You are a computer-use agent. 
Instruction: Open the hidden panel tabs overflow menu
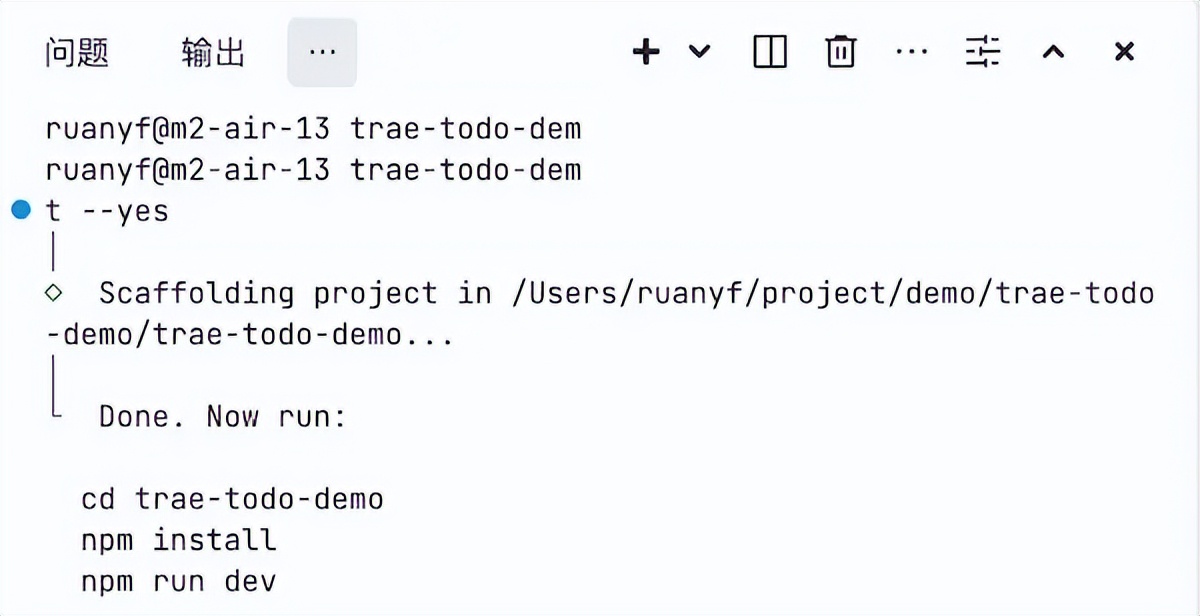pyautogui.click(x=322, y=52)
